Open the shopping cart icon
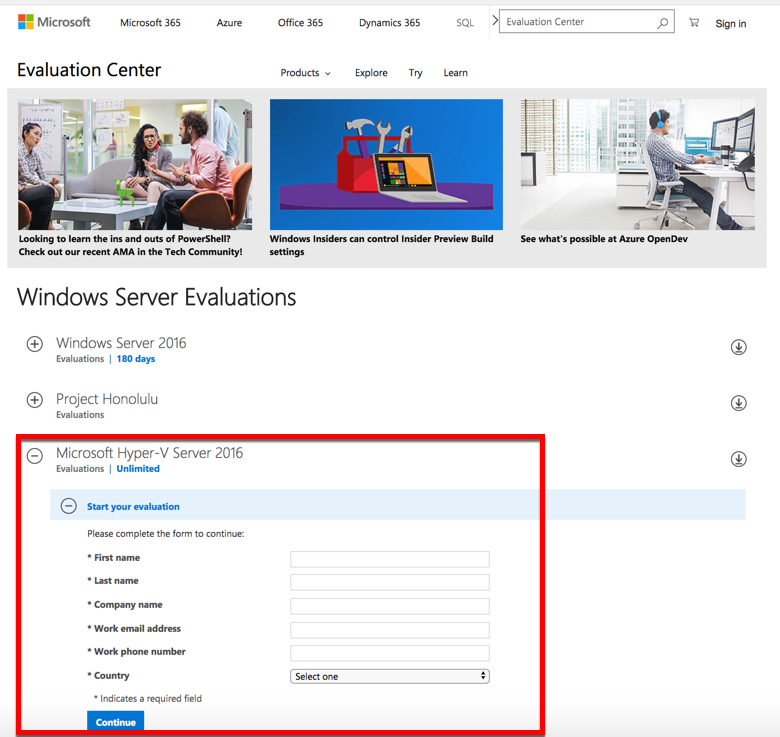Viewport: 780px width, 737px height. pos(693,22)
